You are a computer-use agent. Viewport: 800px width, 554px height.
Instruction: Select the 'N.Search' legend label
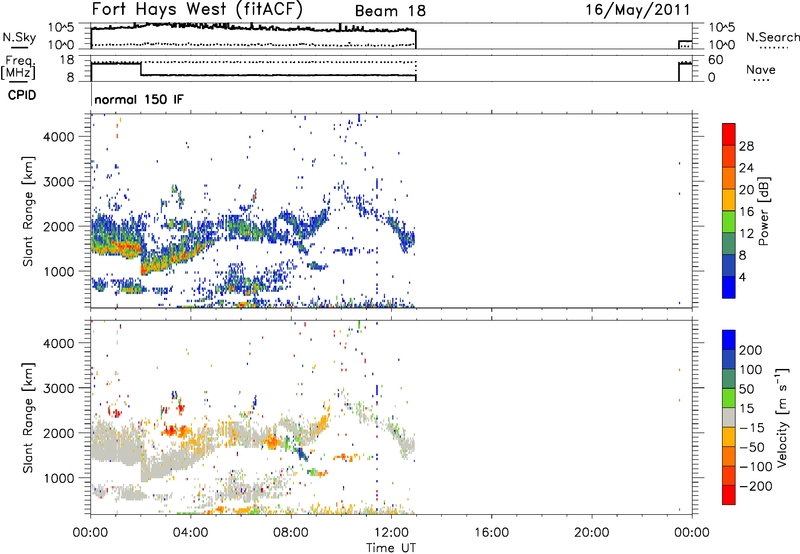pos(772,37)
